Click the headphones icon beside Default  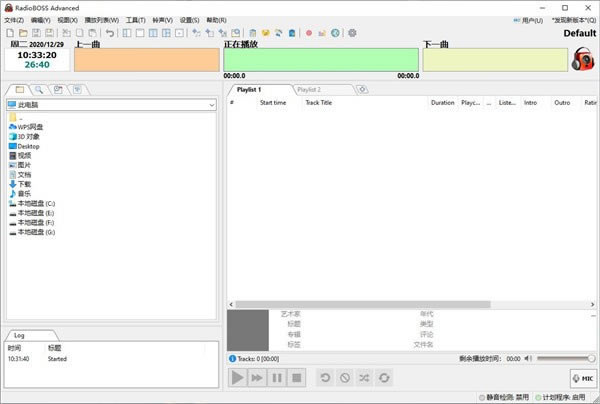[583, 60]
